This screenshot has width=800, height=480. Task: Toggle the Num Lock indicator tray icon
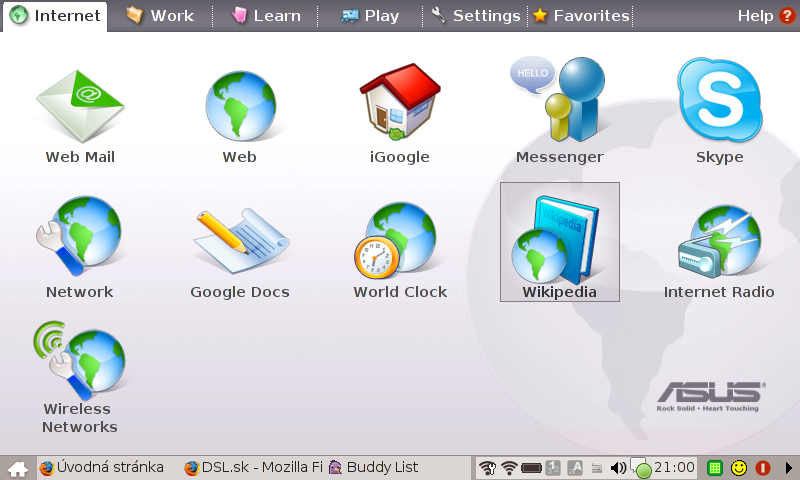pos(553,468)
